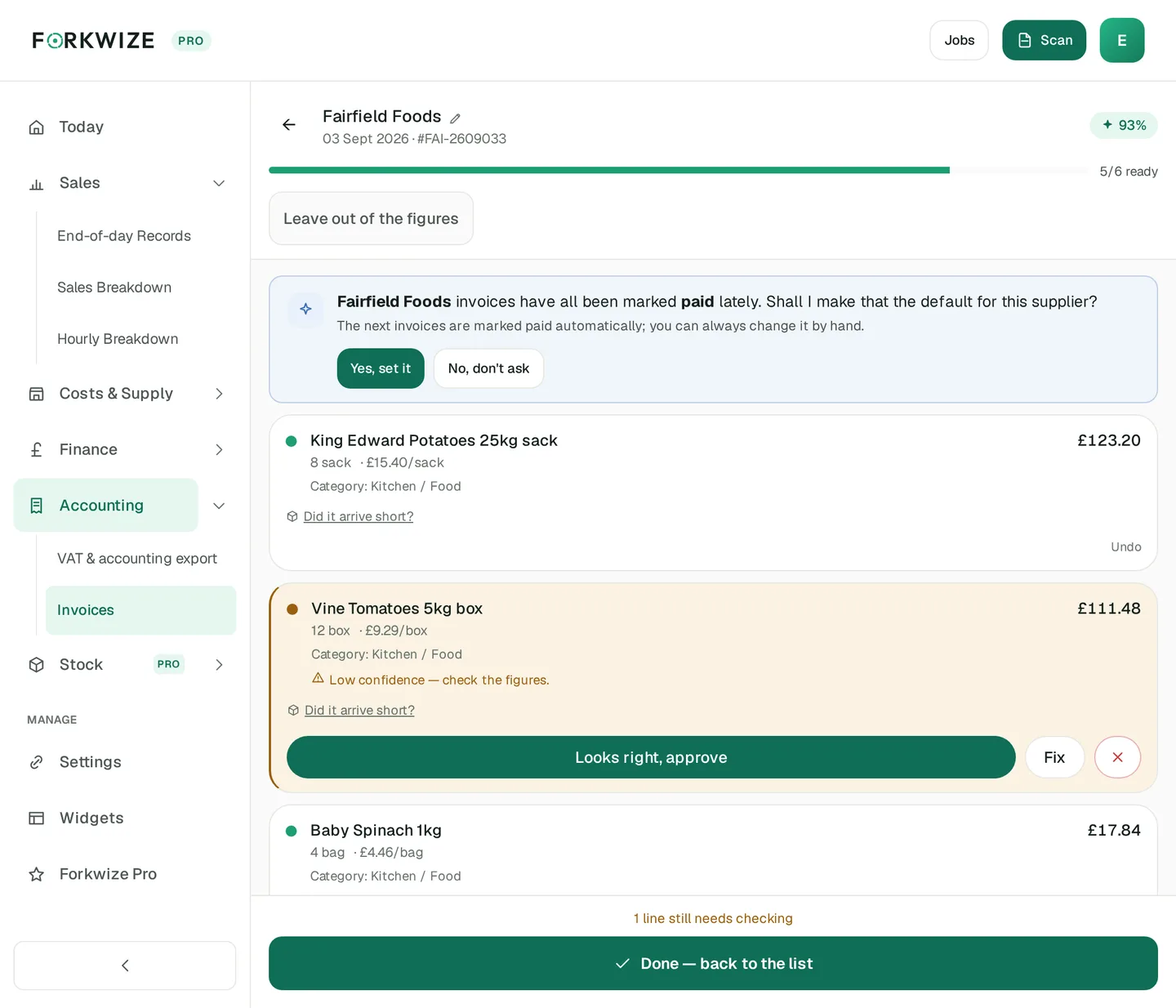
Task: Click the invoice progress bar
Action: (x=679, y=171)
